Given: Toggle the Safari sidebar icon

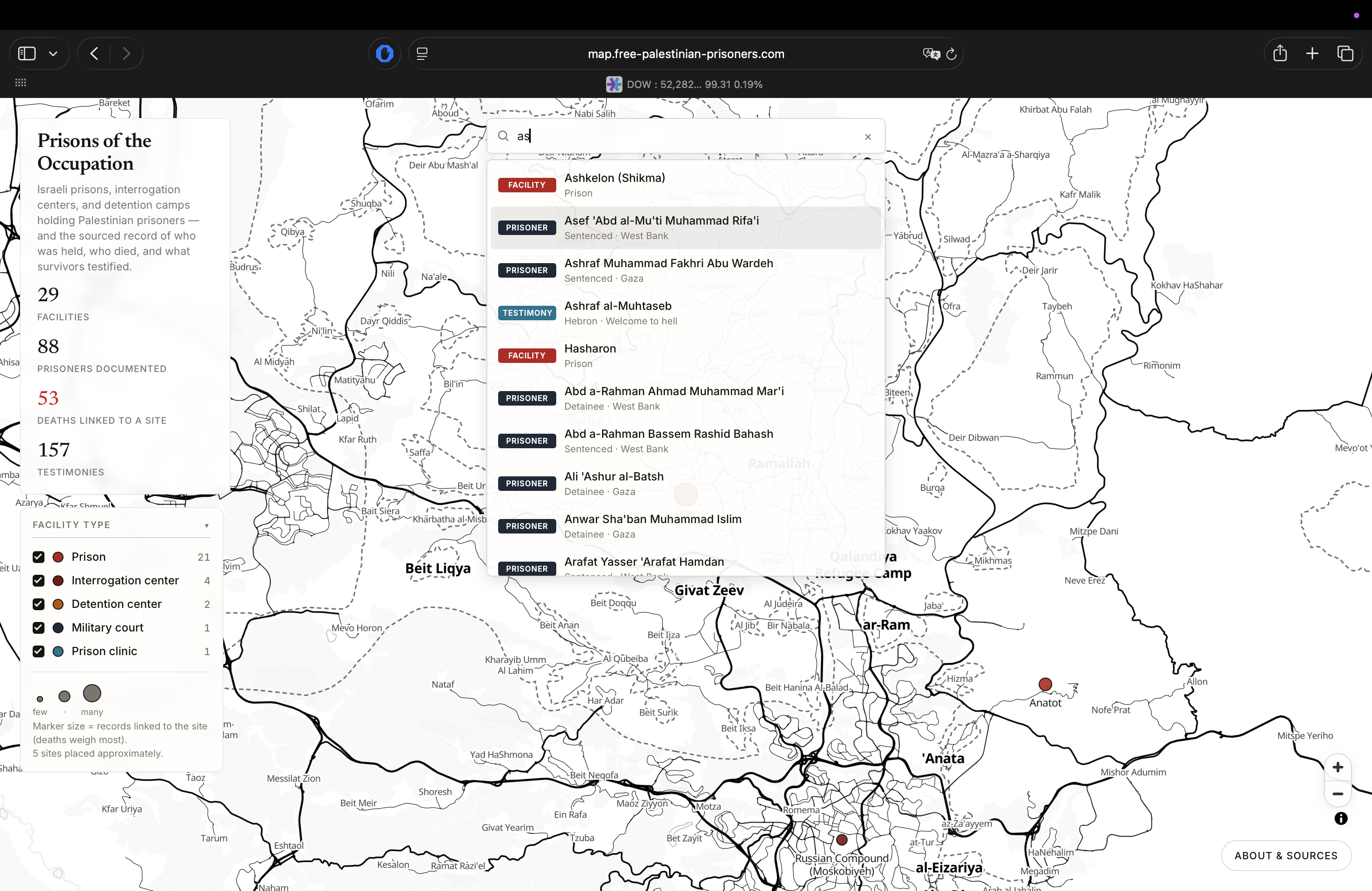Looking at the screenshot, I should (27, 54).
